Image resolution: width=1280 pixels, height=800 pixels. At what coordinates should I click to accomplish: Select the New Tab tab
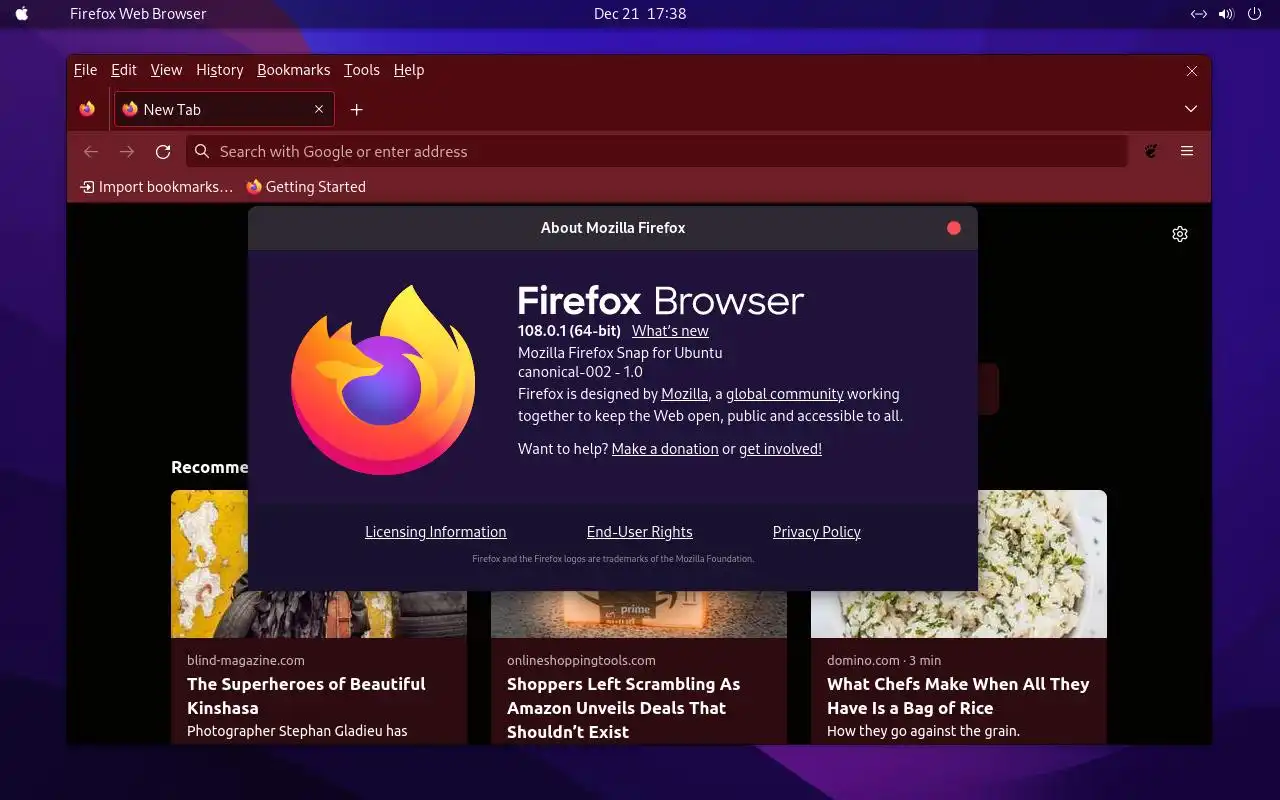tap(224, 109)
